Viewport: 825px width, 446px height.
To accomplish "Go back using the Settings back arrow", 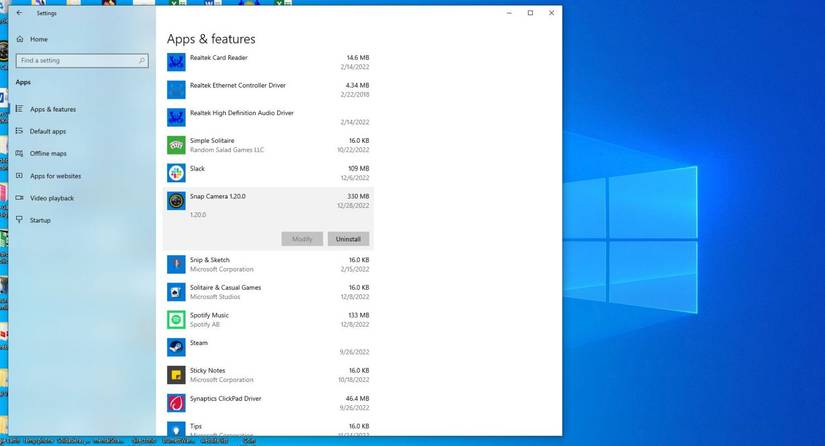I will click(20, 13).
